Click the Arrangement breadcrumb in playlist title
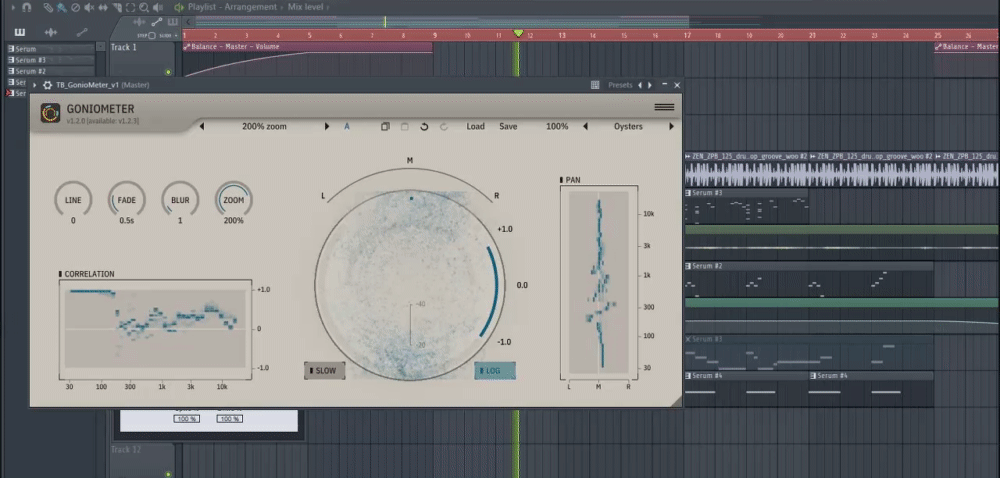Viewport: 1000px width, 478px height. click(x=251, y=7)
